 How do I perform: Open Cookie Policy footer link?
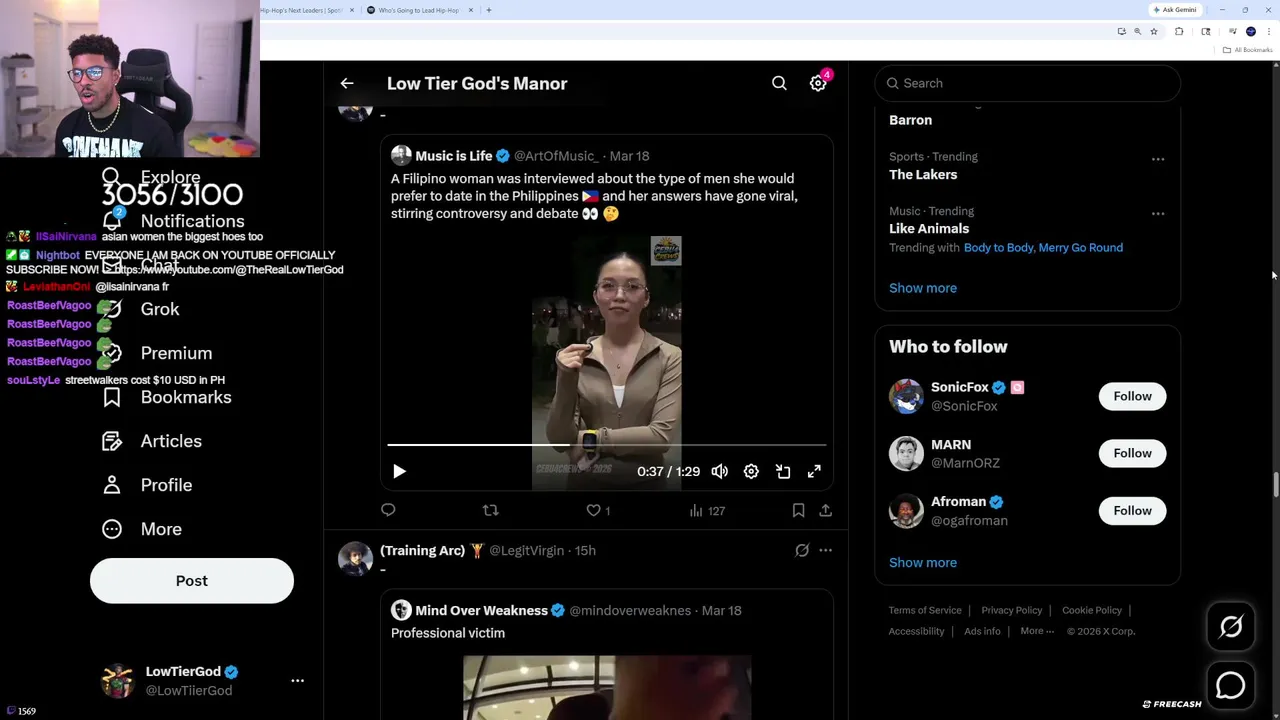point(1092,610)
